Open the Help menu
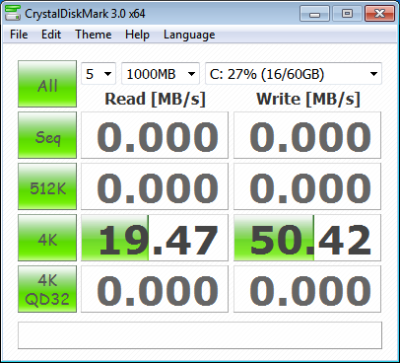400x363 pixels. [x=137, y=35]
